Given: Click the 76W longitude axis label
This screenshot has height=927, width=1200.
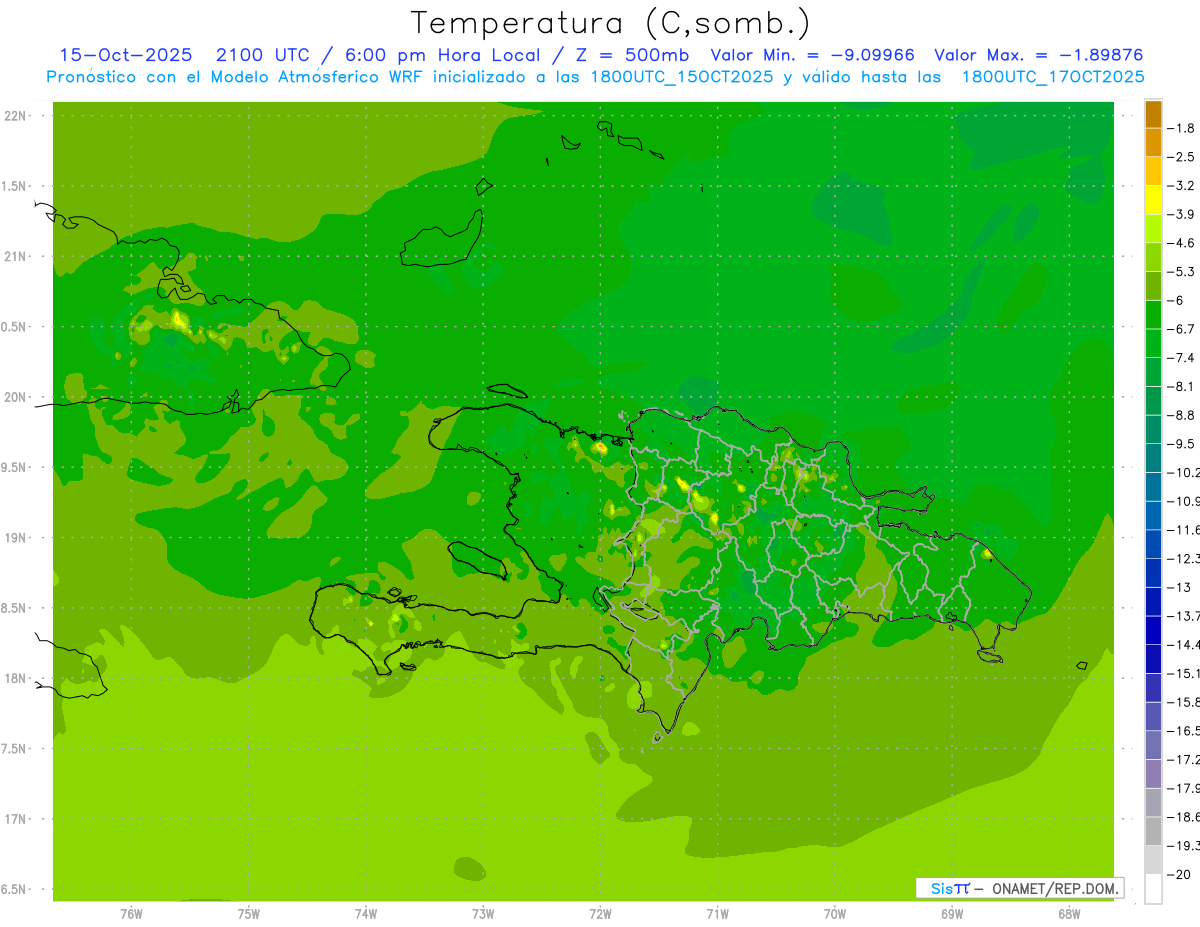Looking at the screenshot, I should click(x=131, y=914).
